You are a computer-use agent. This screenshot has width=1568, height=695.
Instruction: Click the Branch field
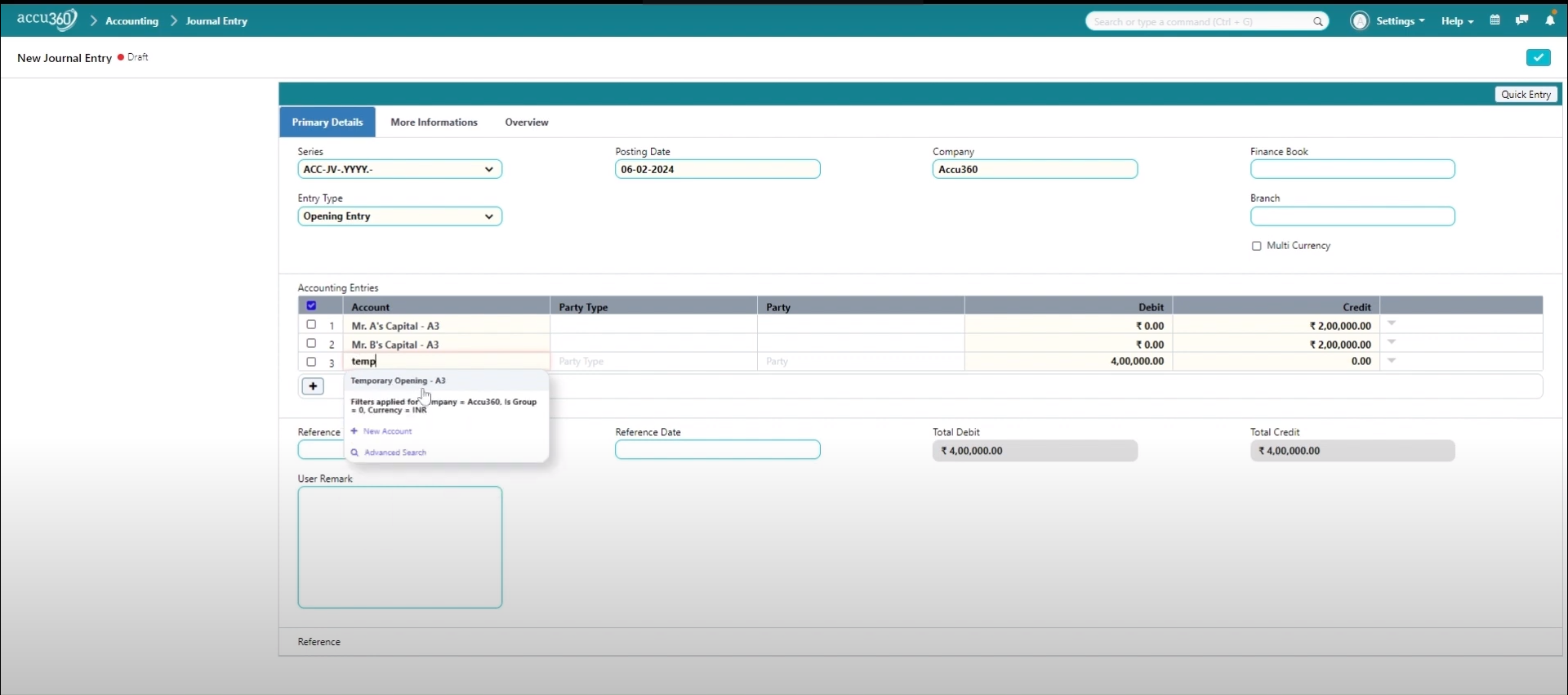pyautogui.click(x=1352, y=216)
